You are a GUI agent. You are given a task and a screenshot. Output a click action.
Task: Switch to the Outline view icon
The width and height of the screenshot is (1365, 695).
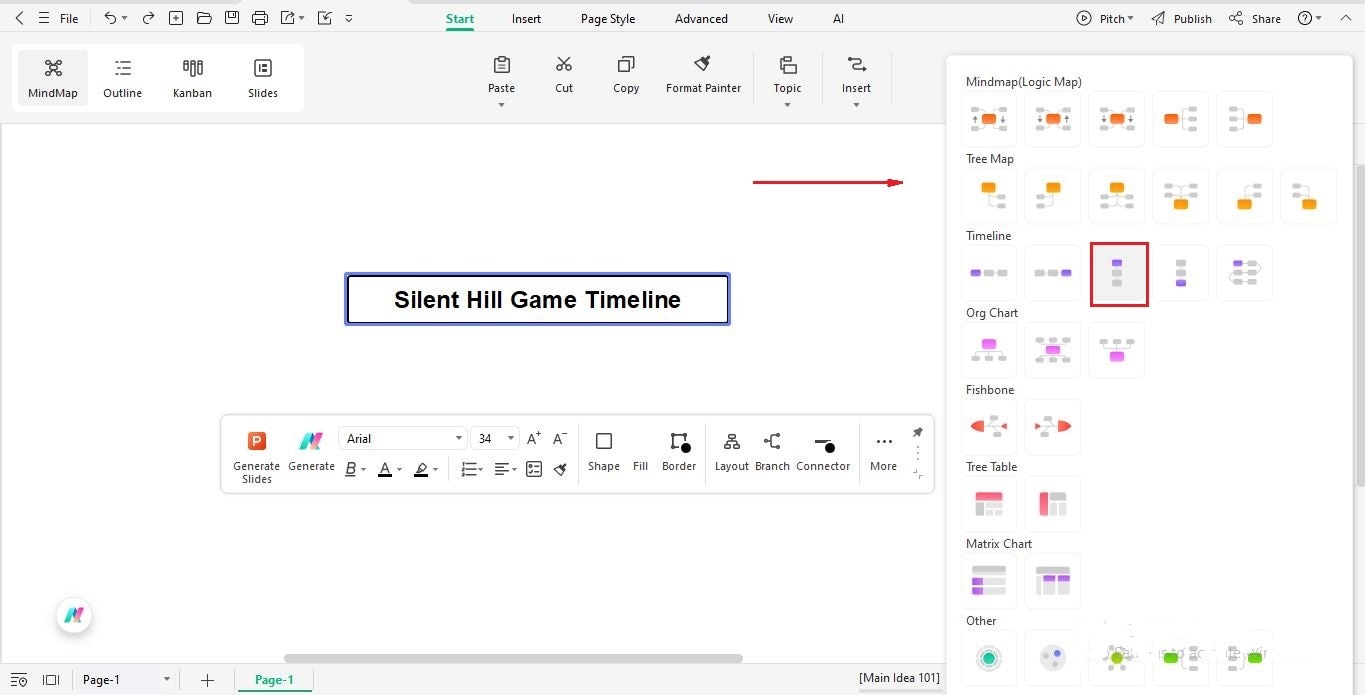pyautogui.click(x=122, y=77)
